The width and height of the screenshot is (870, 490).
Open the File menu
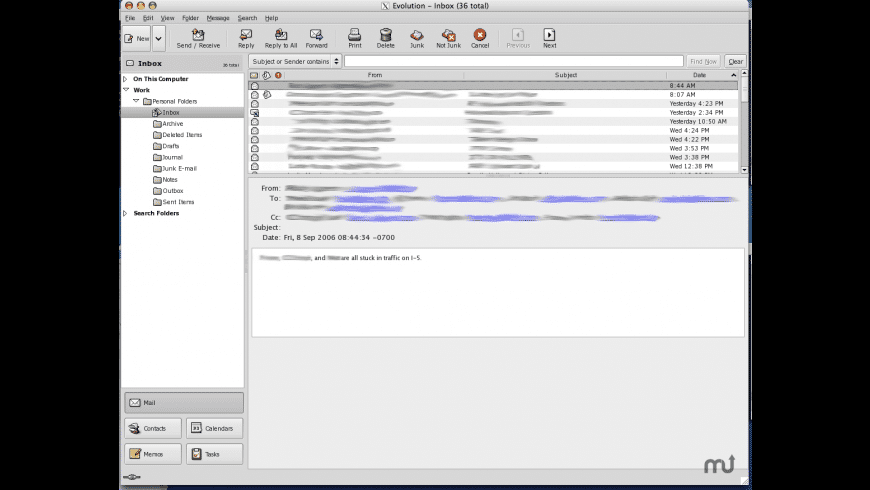click(x=130, y=18)
